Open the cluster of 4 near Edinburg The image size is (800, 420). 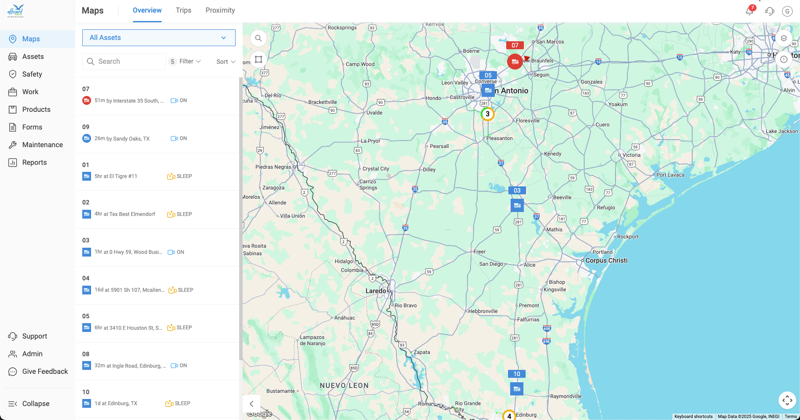tap(509, 416)
